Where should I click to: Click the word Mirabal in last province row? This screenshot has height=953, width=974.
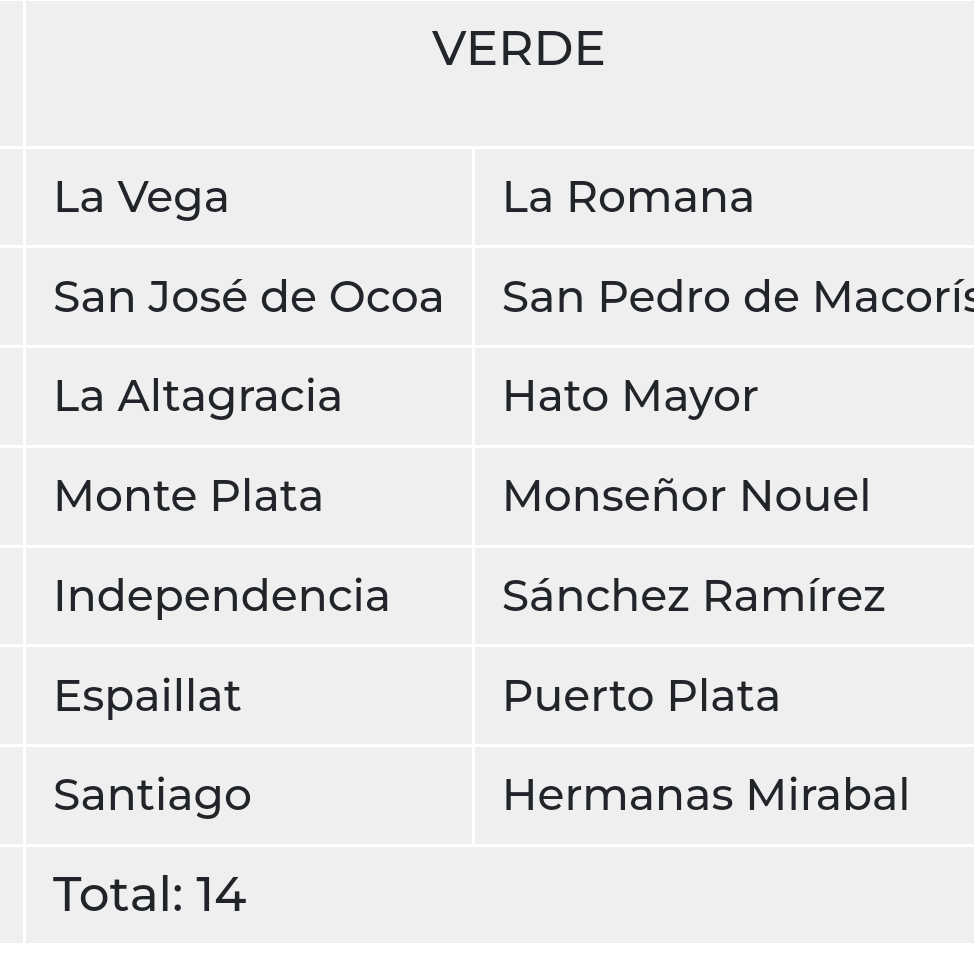coord(828,795)
